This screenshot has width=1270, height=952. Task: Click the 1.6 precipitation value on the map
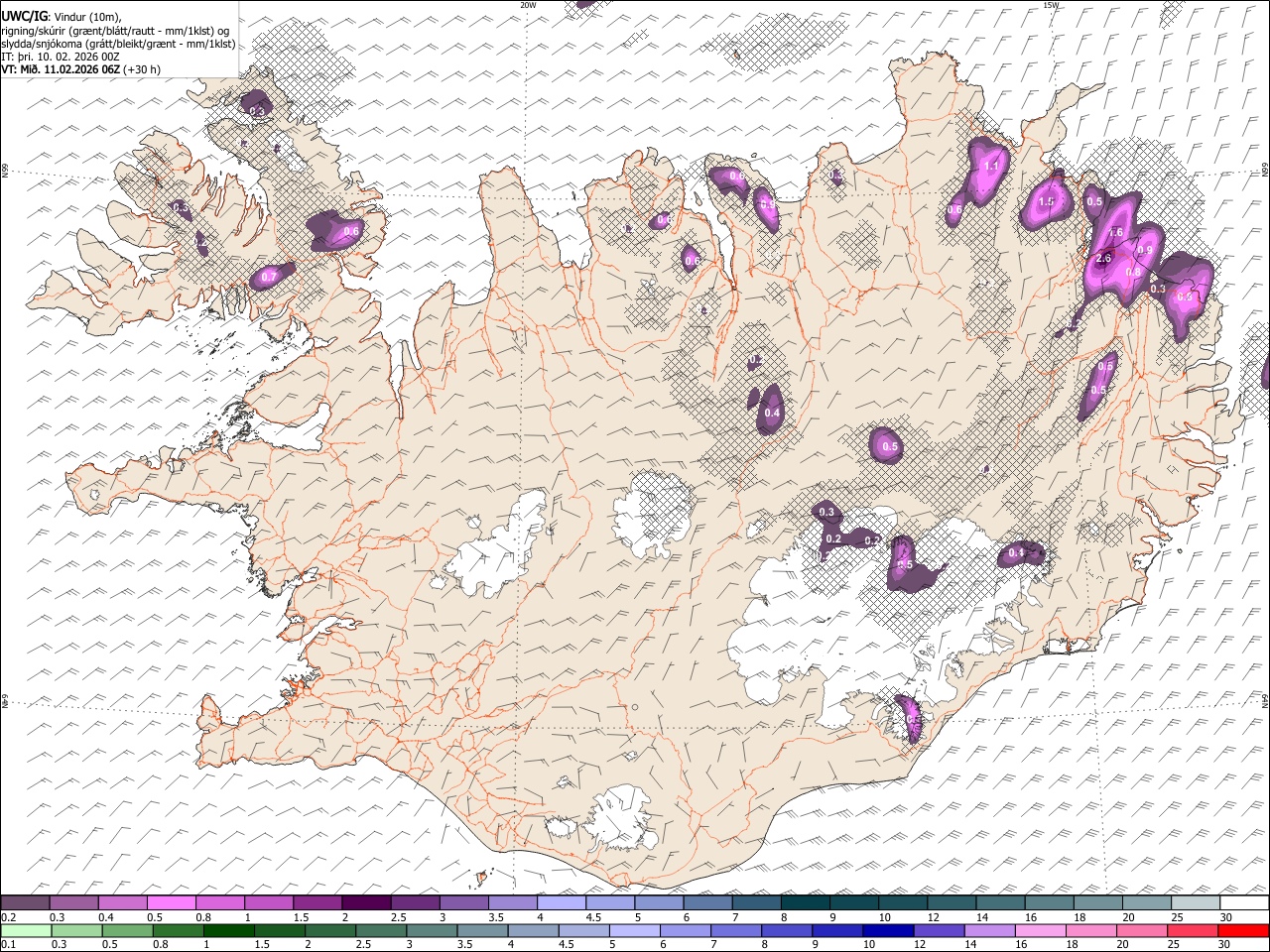point(1115,233)
